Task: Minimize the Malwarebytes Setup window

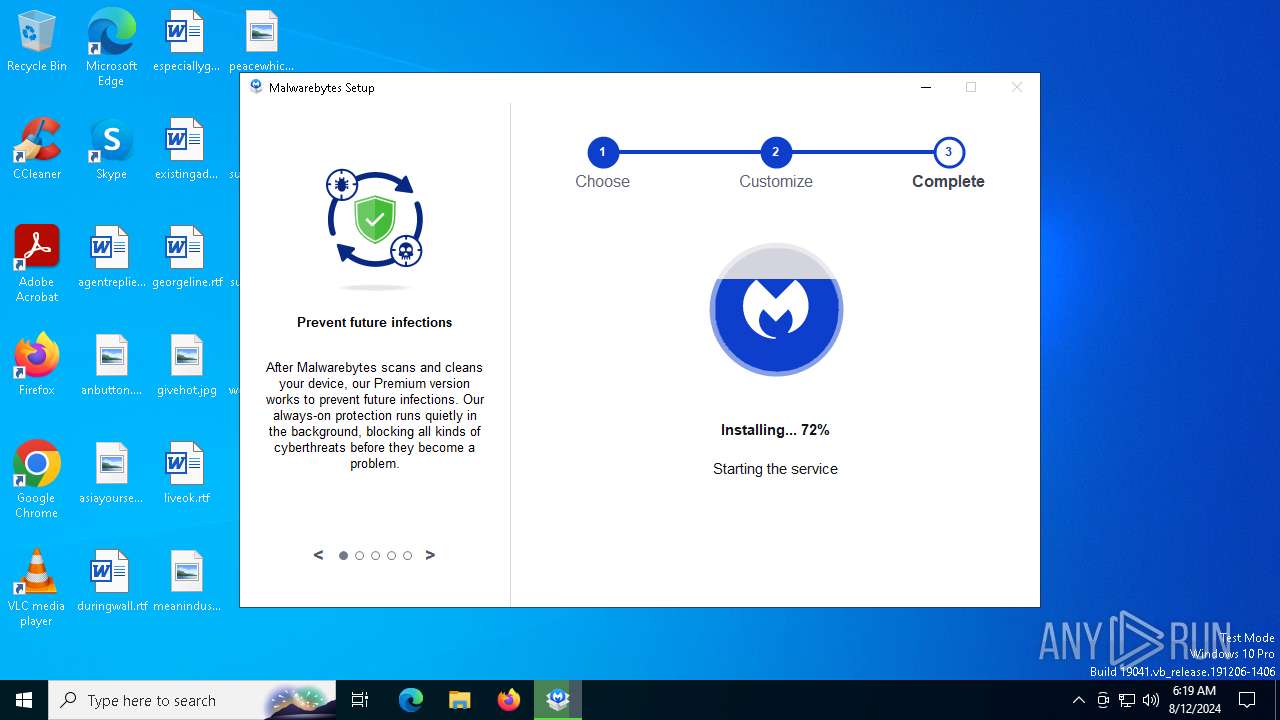Action: click(926, 87)
